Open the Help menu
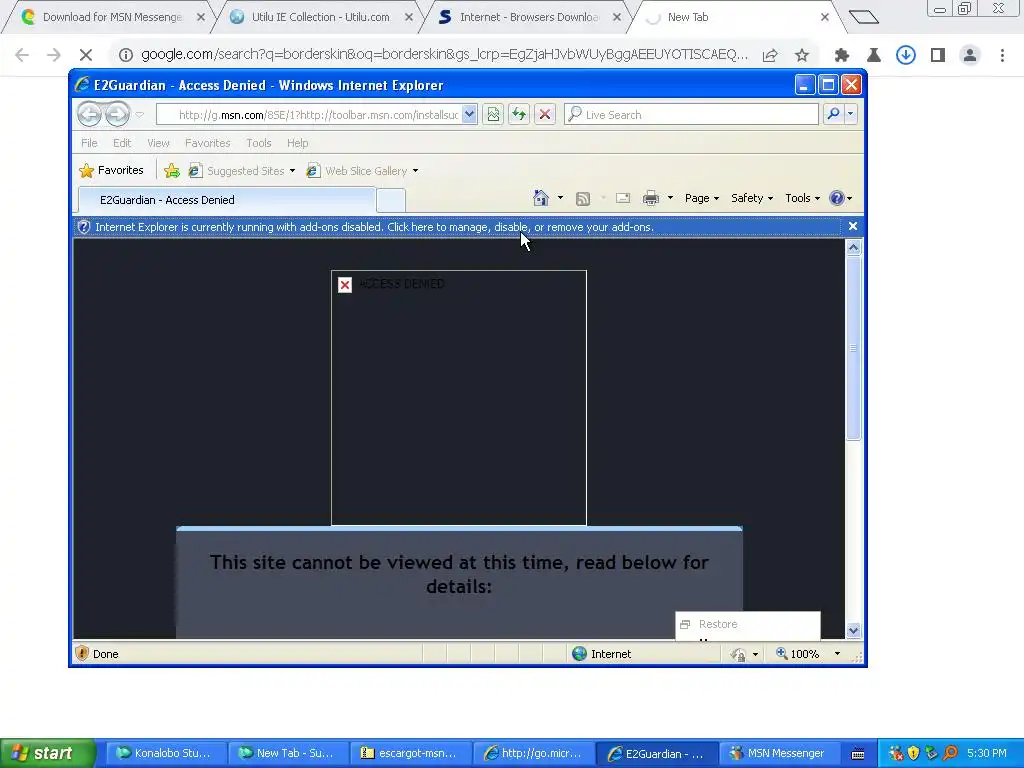 (297, 143)
